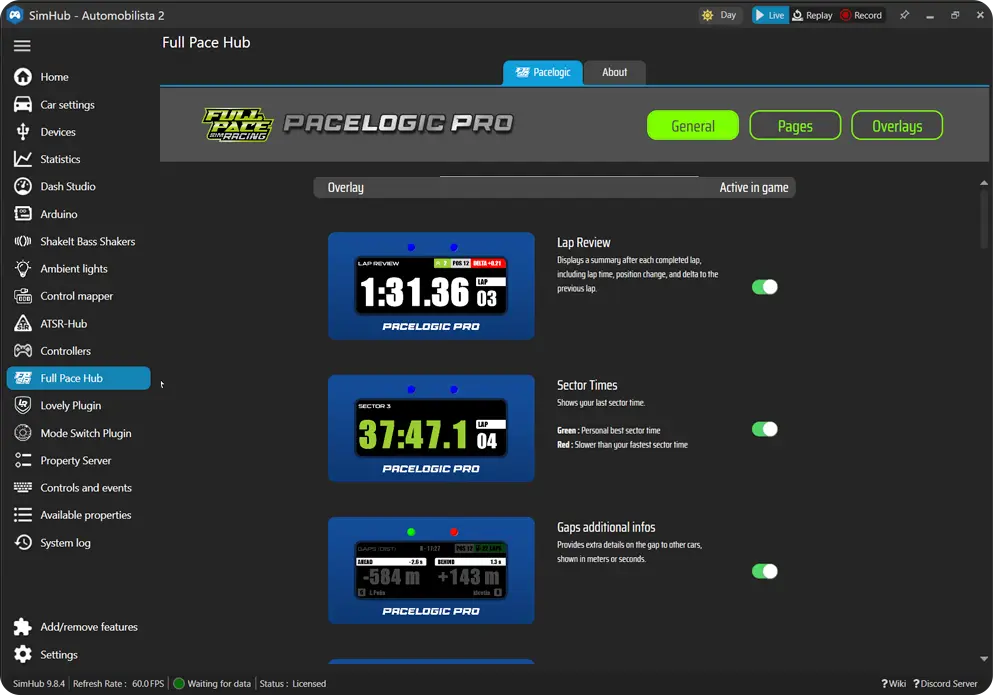Open the Overlays section
Image resolution: width=993 pixels, height=695 pixels.
tap(897, 125)
